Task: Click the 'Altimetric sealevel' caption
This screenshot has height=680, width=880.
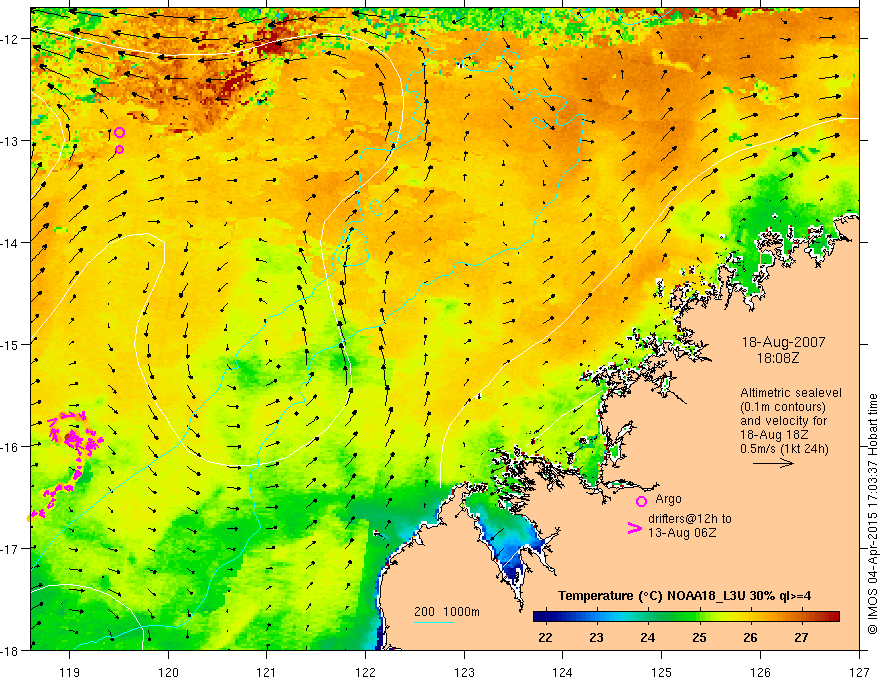Action: click(x=791, y=393)
